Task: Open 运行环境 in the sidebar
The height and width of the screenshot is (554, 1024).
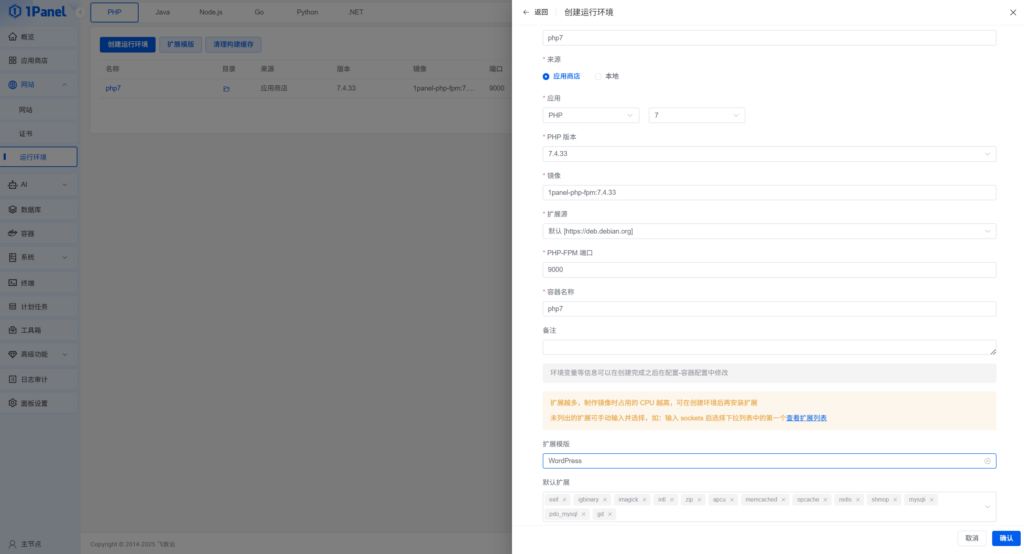Action: pos(39,157)
